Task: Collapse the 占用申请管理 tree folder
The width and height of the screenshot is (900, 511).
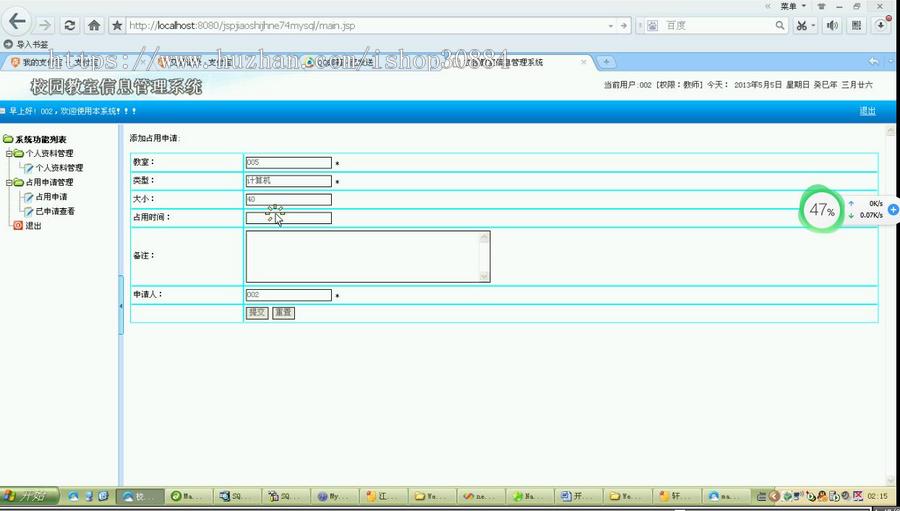Action: pyautogui.click(x=8, y=183)
